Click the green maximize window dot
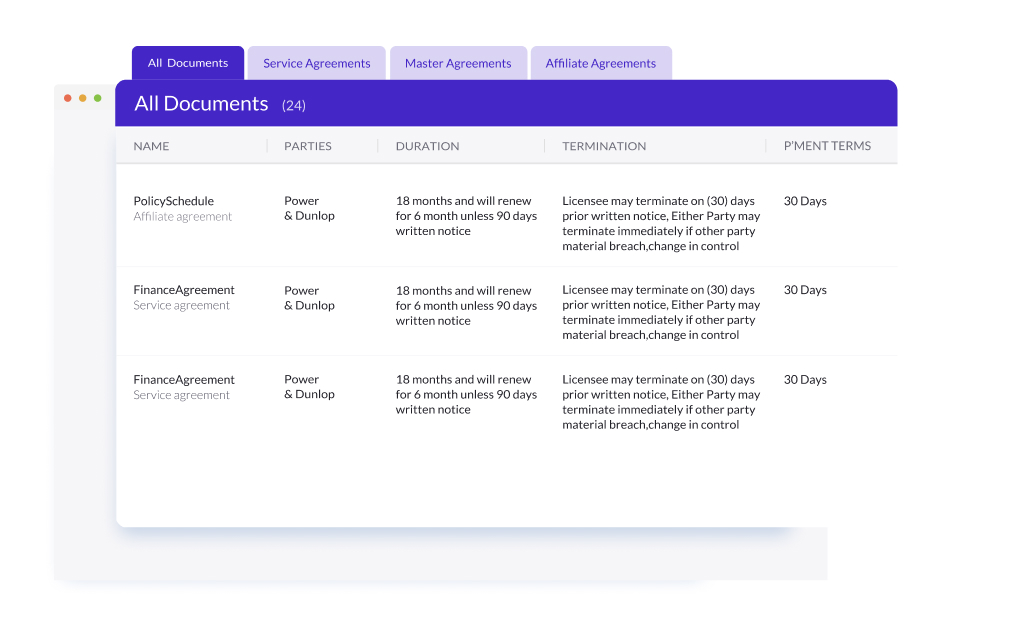This screenshot has height=626, width=1030. 98,98
